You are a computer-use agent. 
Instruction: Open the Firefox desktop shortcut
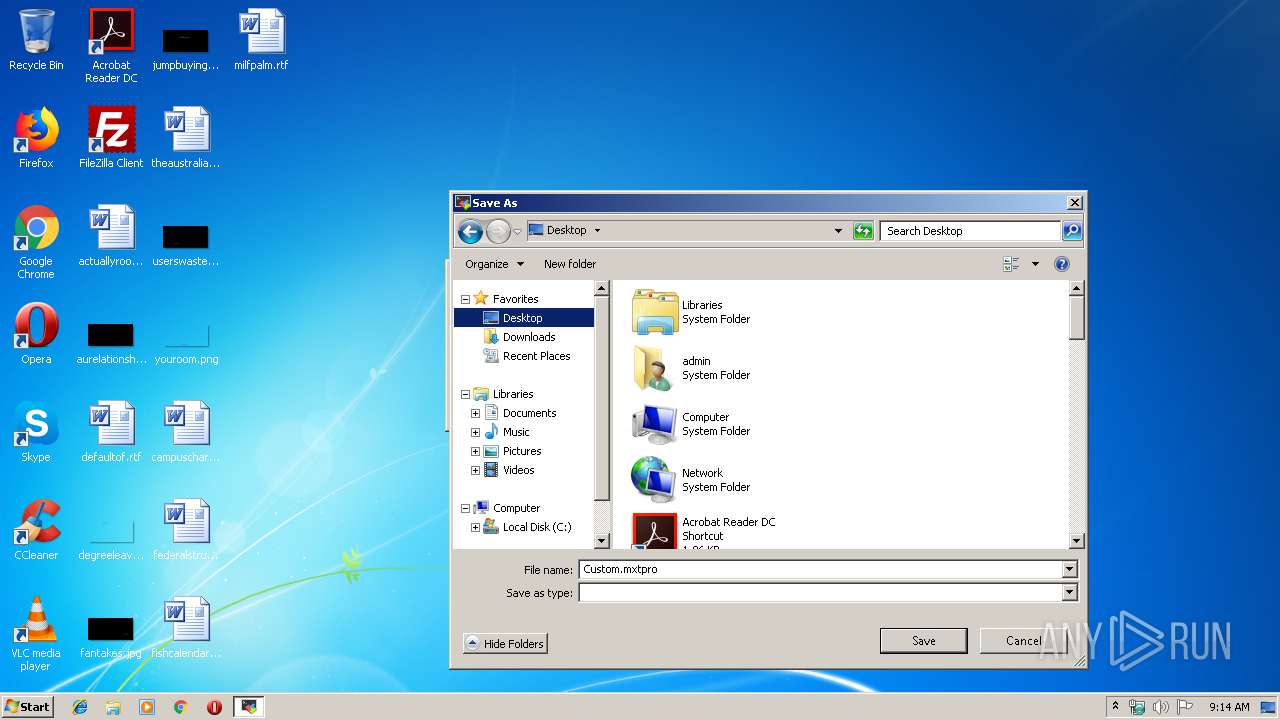coord(36,139)
